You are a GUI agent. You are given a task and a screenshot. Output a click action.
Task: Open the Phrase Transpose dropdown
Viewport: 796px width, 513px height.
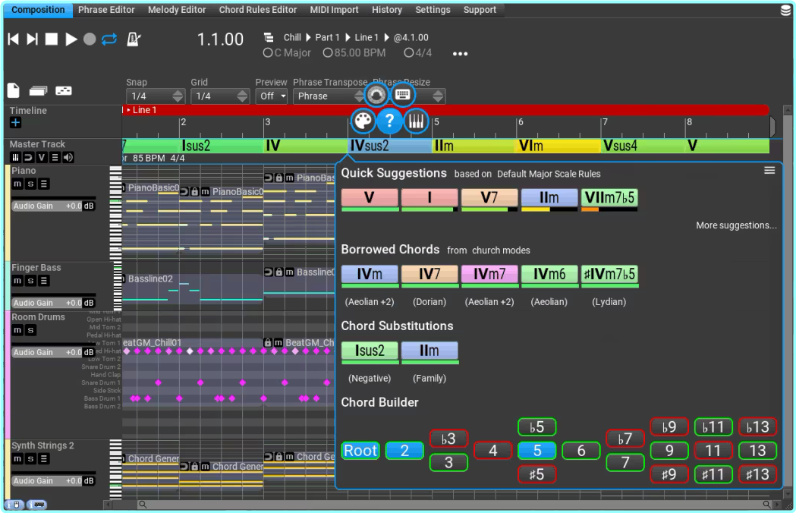pos(328,96)
